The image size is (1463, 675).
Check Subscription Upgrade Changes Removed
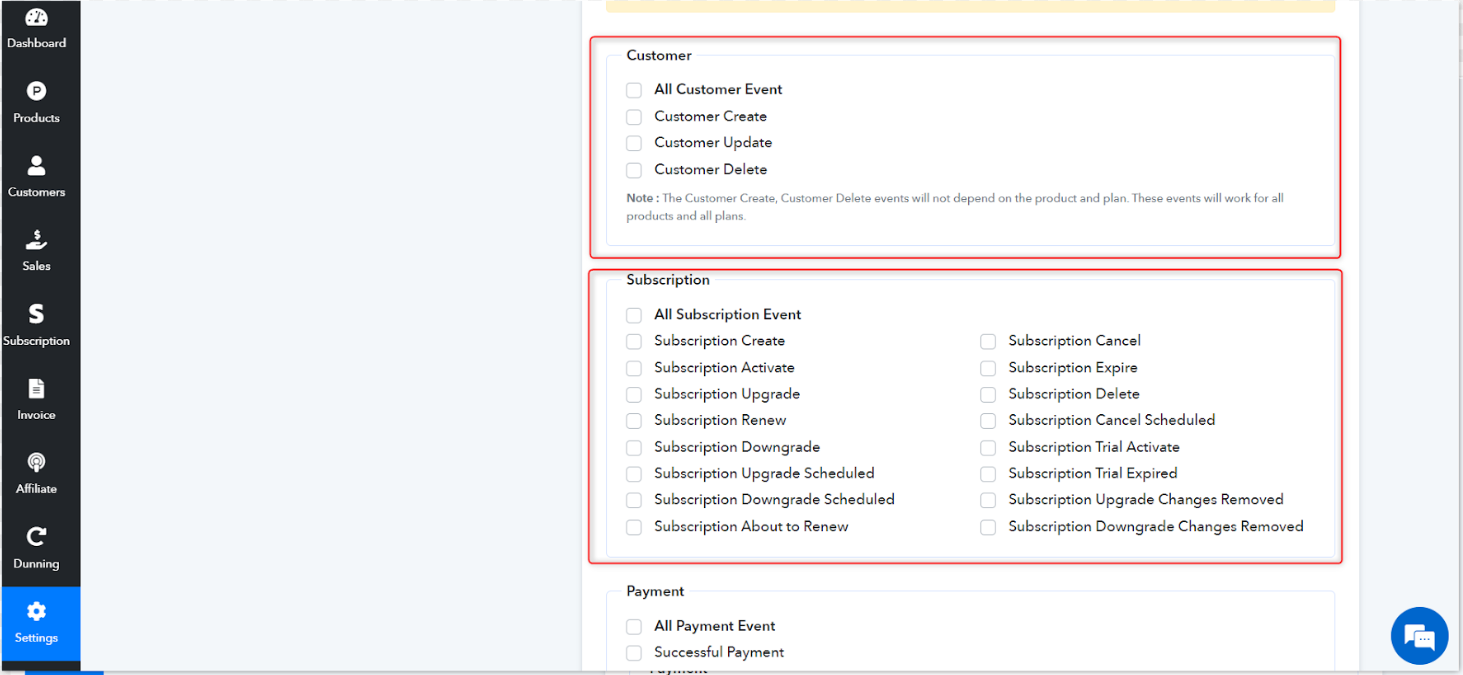pyautogui.click(x=988, y=500)
